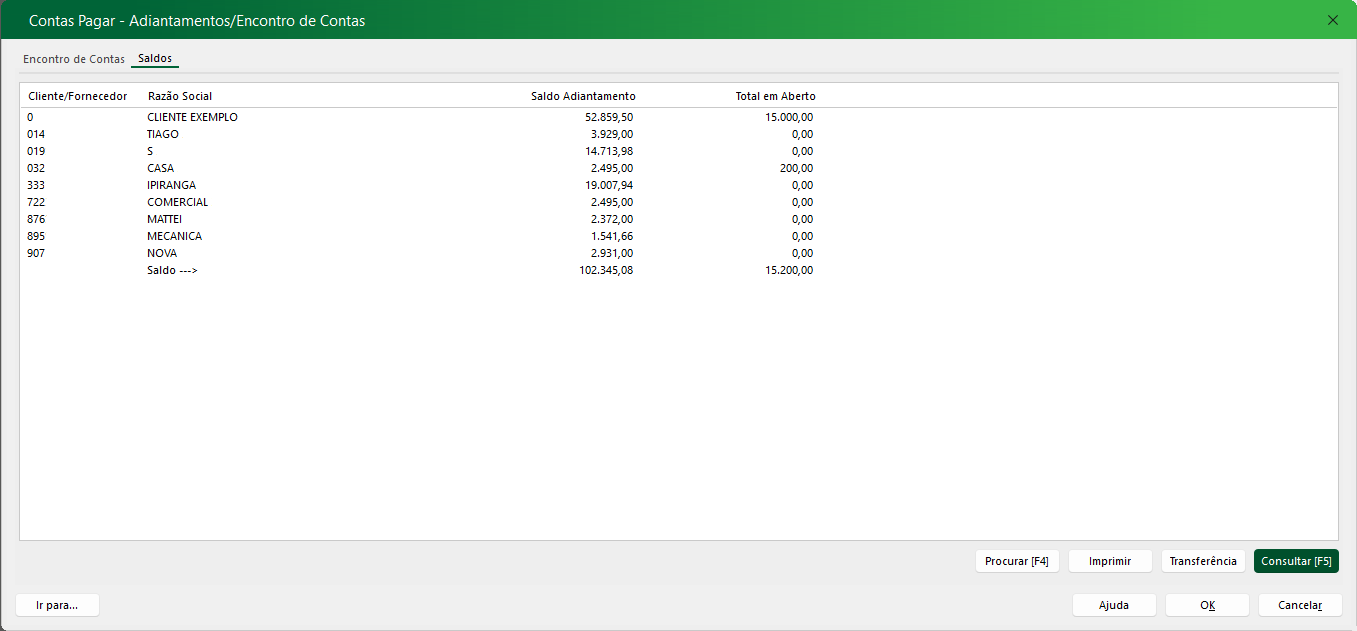The image size is (1357, 631).
Task: Run Consultar [F5] query
Action: pyautogui.click(x=1295, y=561)
